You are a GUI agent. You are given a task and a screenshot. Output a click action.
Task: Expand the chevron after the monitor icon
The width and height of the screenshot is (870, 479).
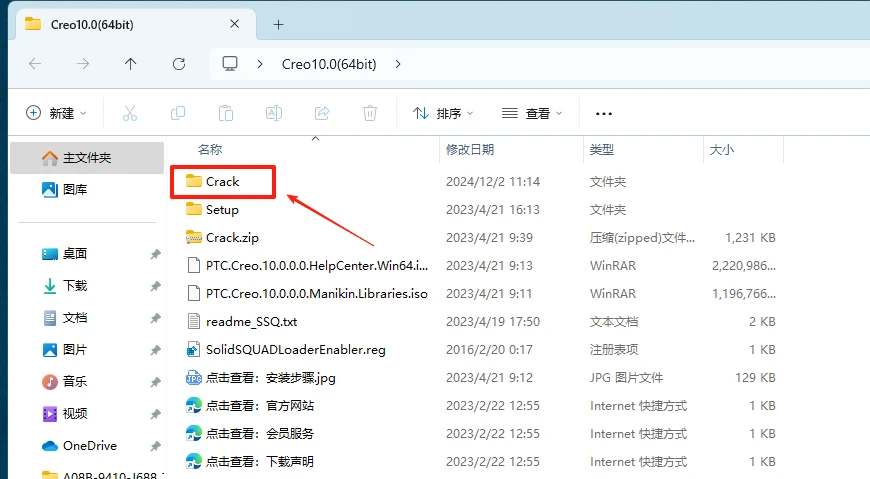(260, 64)
